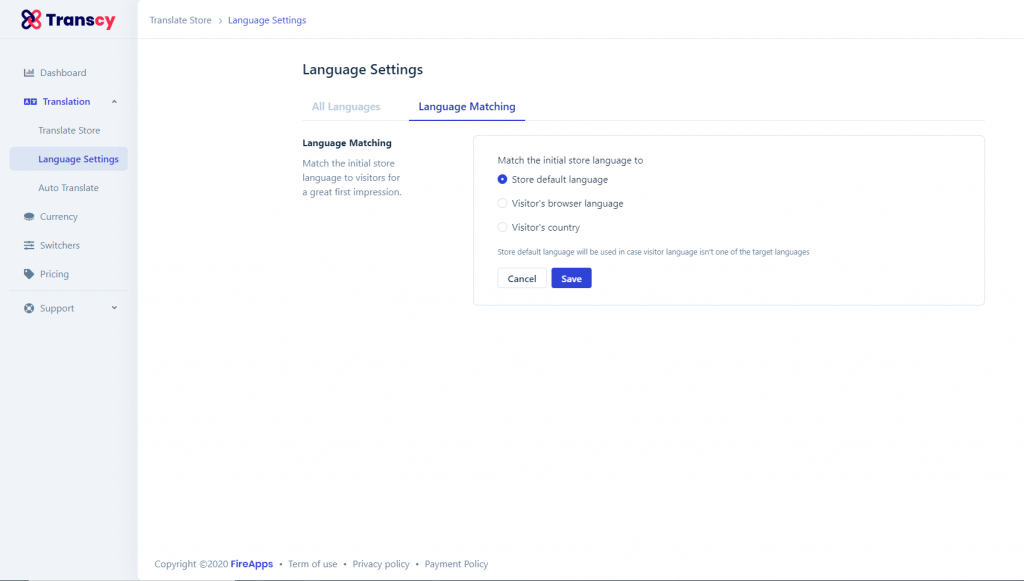Open the Privacy policy footer link
This screenshot has height=581, width=1024.
coord(381,564)
